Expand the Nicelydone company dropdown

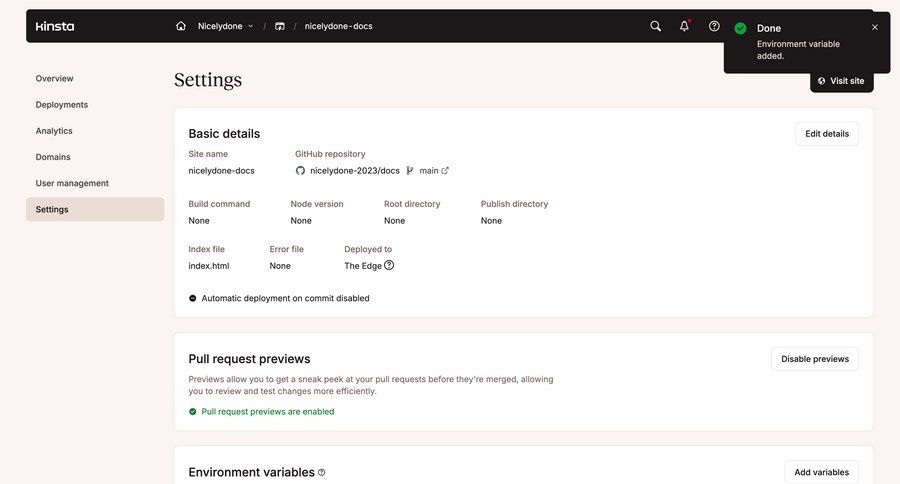click(226, 26)
